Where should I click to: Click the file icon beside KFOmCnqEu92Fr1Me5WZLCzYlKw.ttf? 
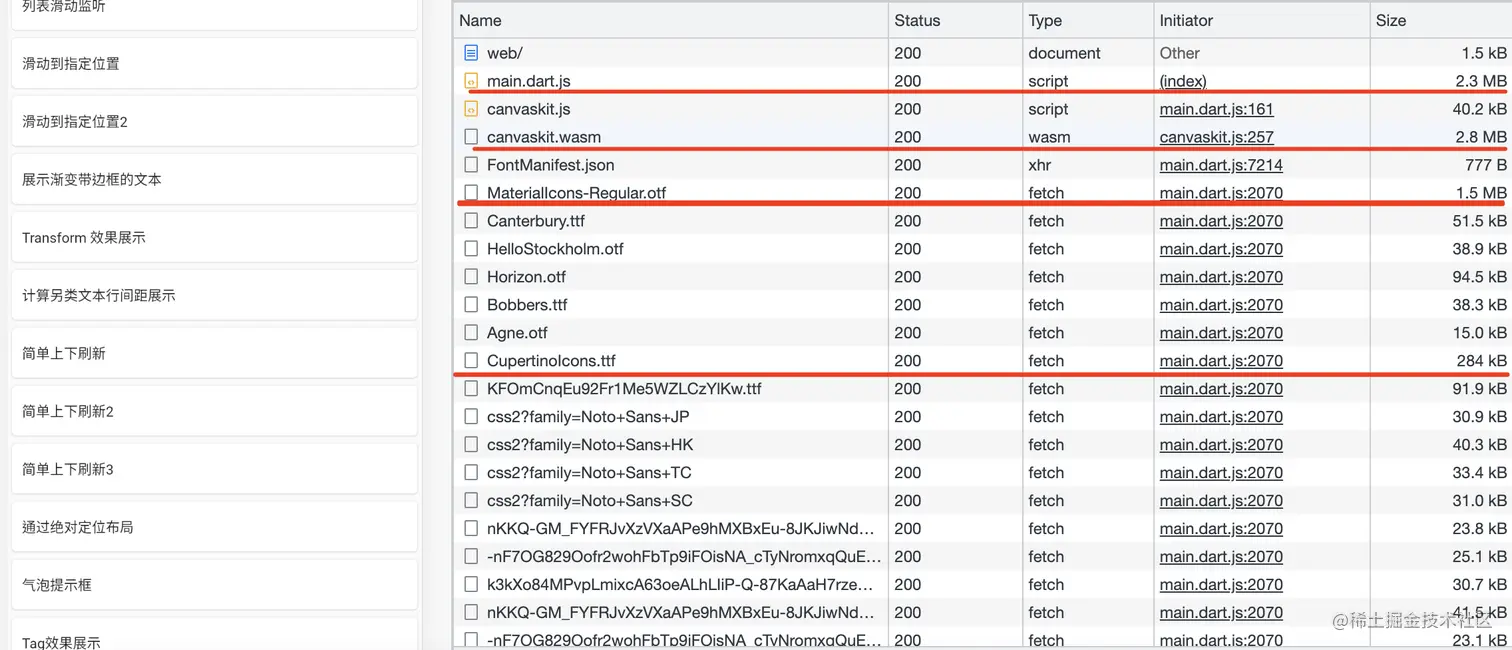(471, 389)
